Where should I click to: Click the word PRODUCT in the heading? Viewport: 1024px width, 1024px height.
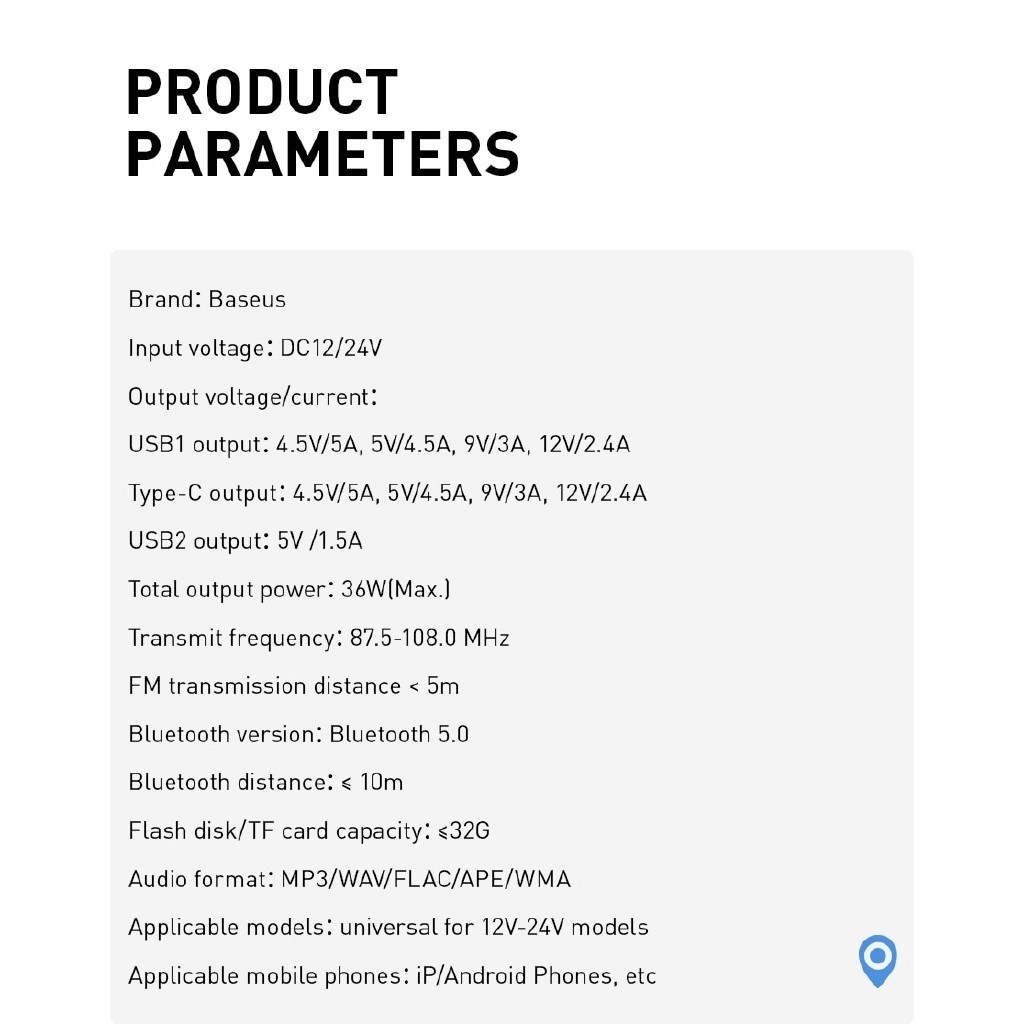click(x=262, y=92)
